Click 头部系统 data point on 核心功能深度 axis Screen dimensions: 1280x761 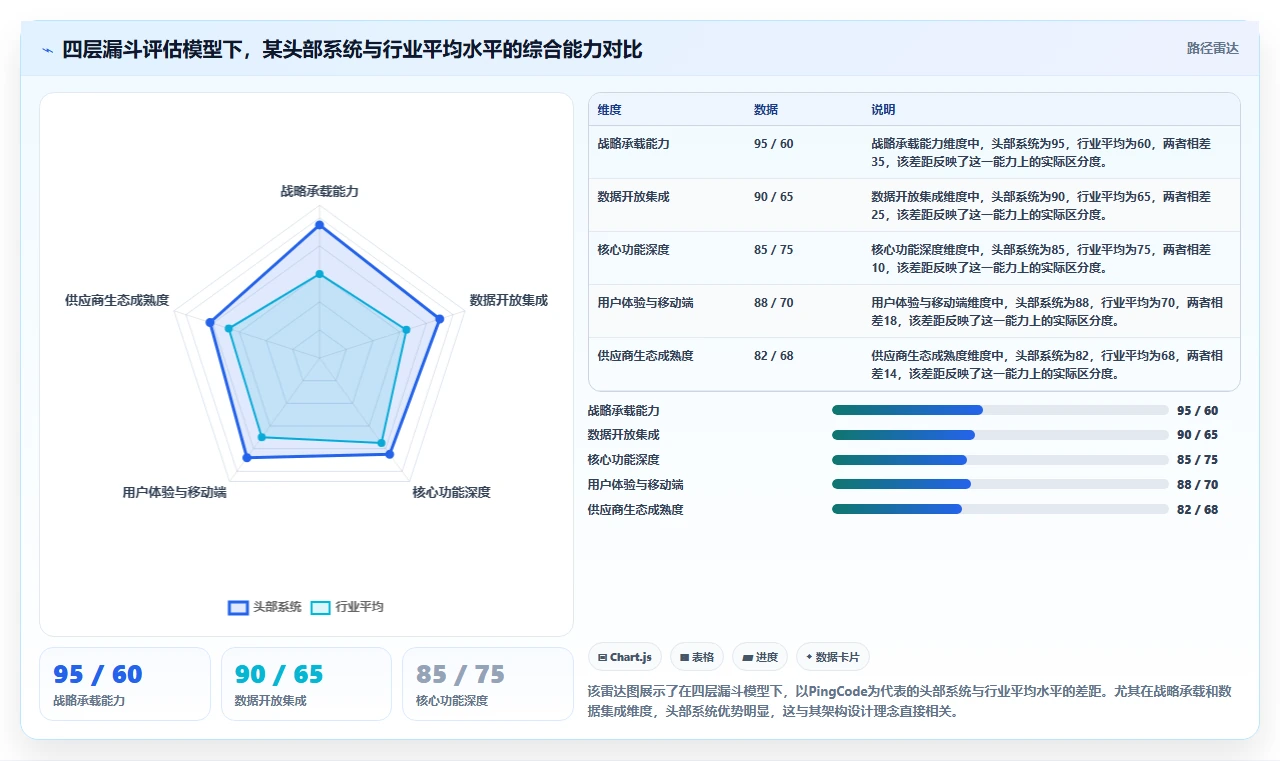pyautogui.click(x=390, y=454)
